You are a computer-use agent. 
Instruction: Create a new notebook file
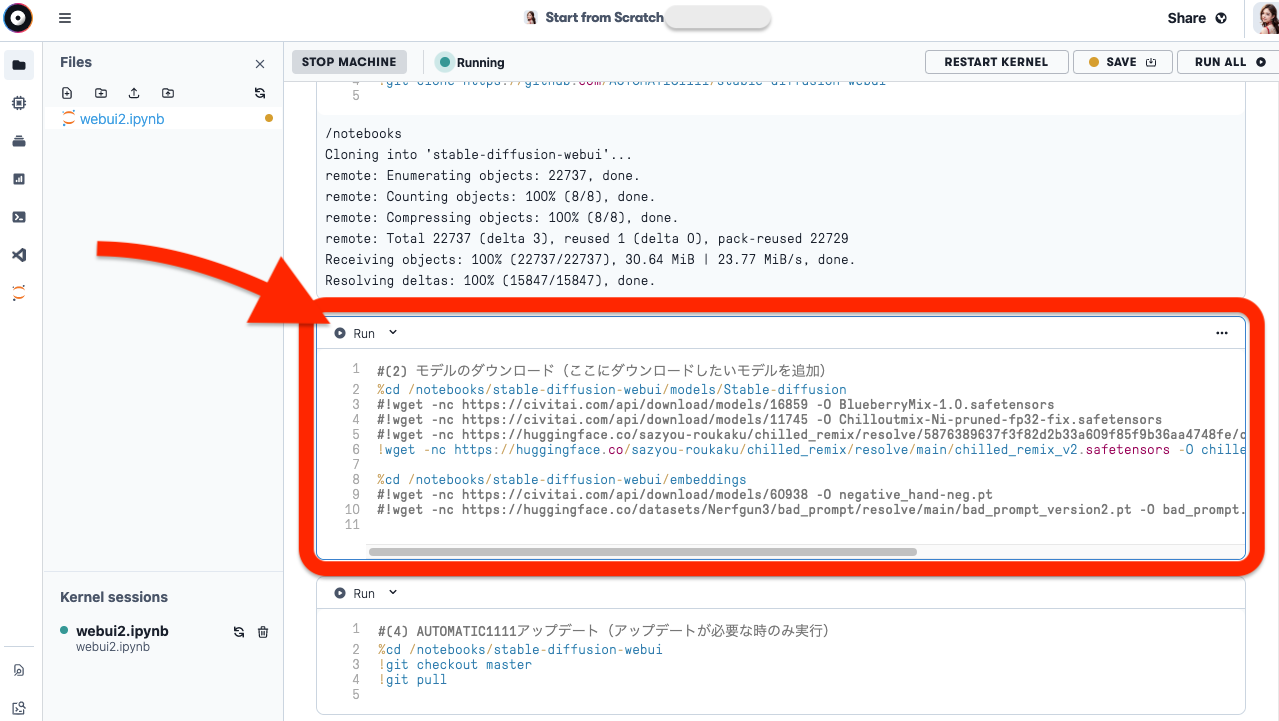point(67,92)
